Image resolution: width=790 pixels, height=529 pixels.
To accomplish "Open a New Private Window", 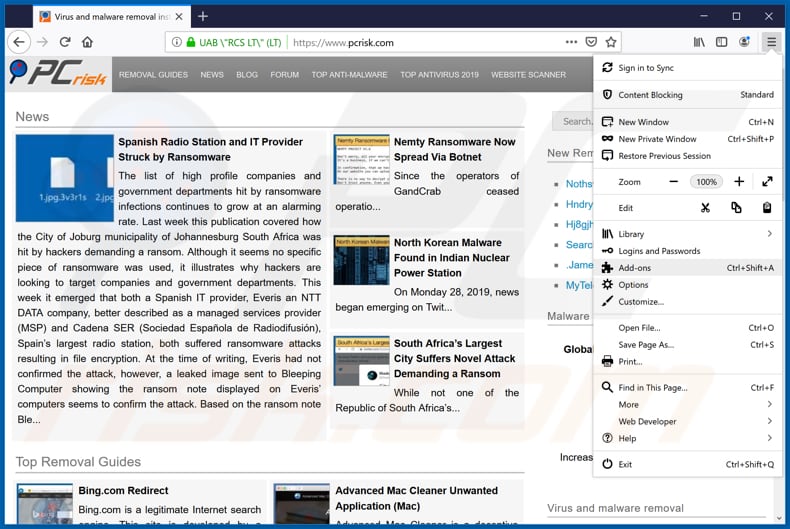I will [x=687, y=139].
